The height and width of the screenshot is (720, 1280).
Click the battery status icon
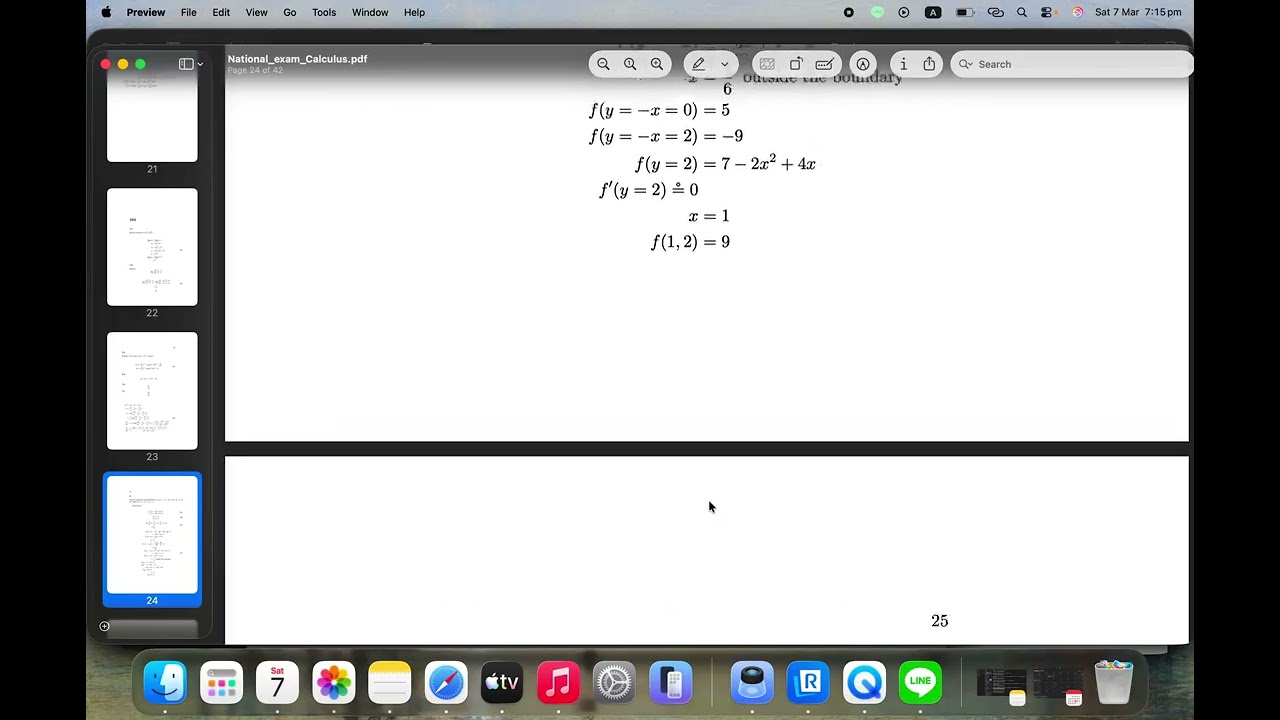[964, 12]
